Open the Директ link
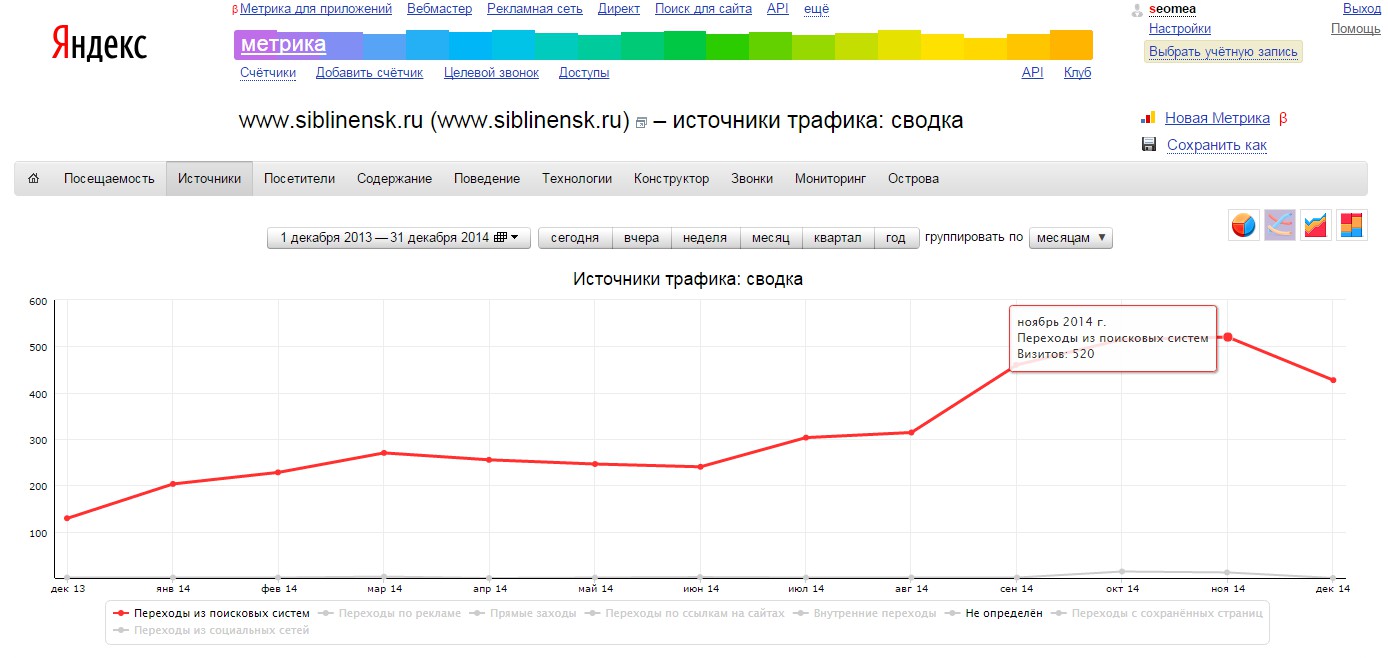1388x658 pixels. (x=619, y=9)
